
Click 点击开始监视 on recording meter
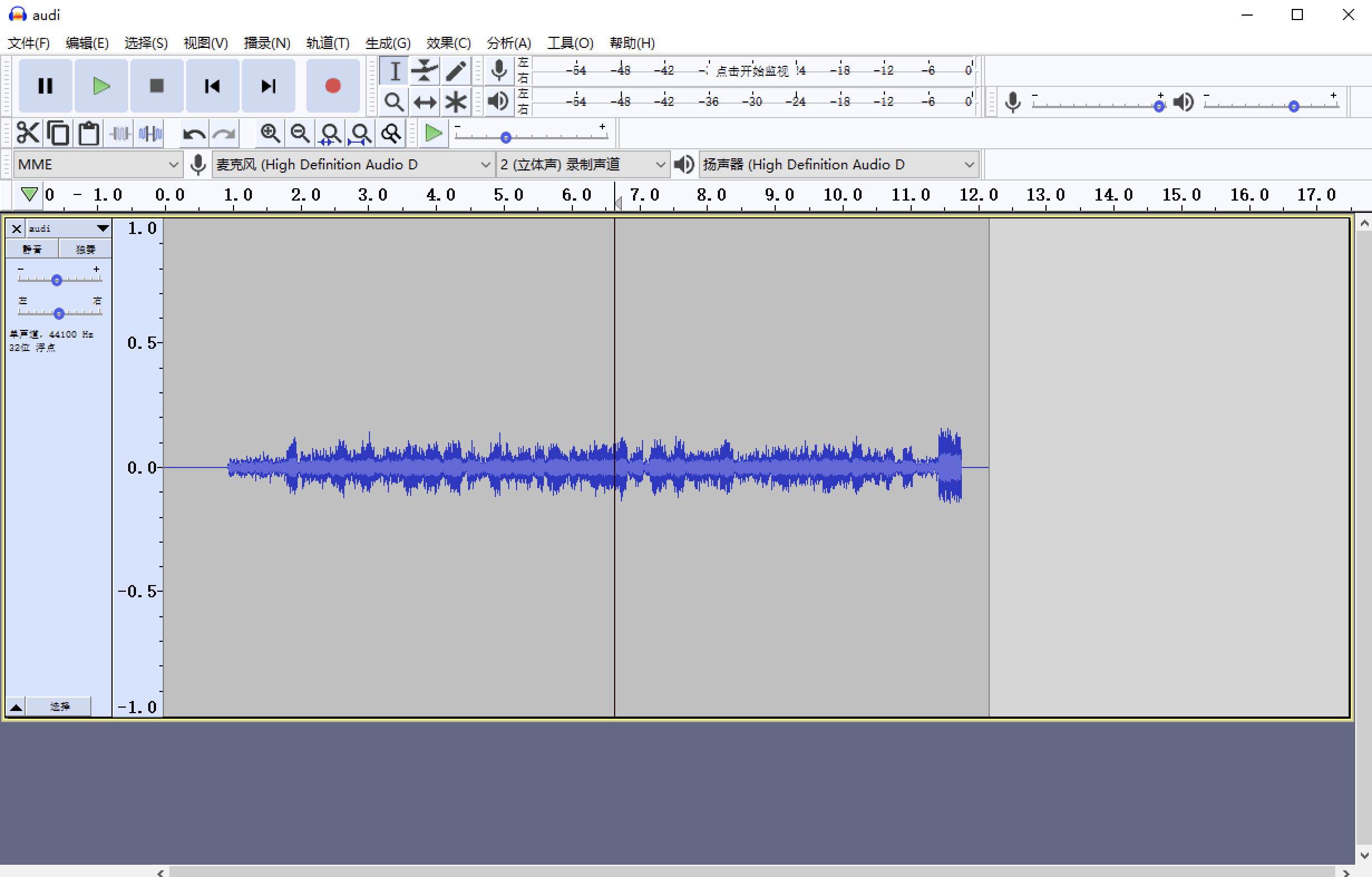tap(752, 71)
